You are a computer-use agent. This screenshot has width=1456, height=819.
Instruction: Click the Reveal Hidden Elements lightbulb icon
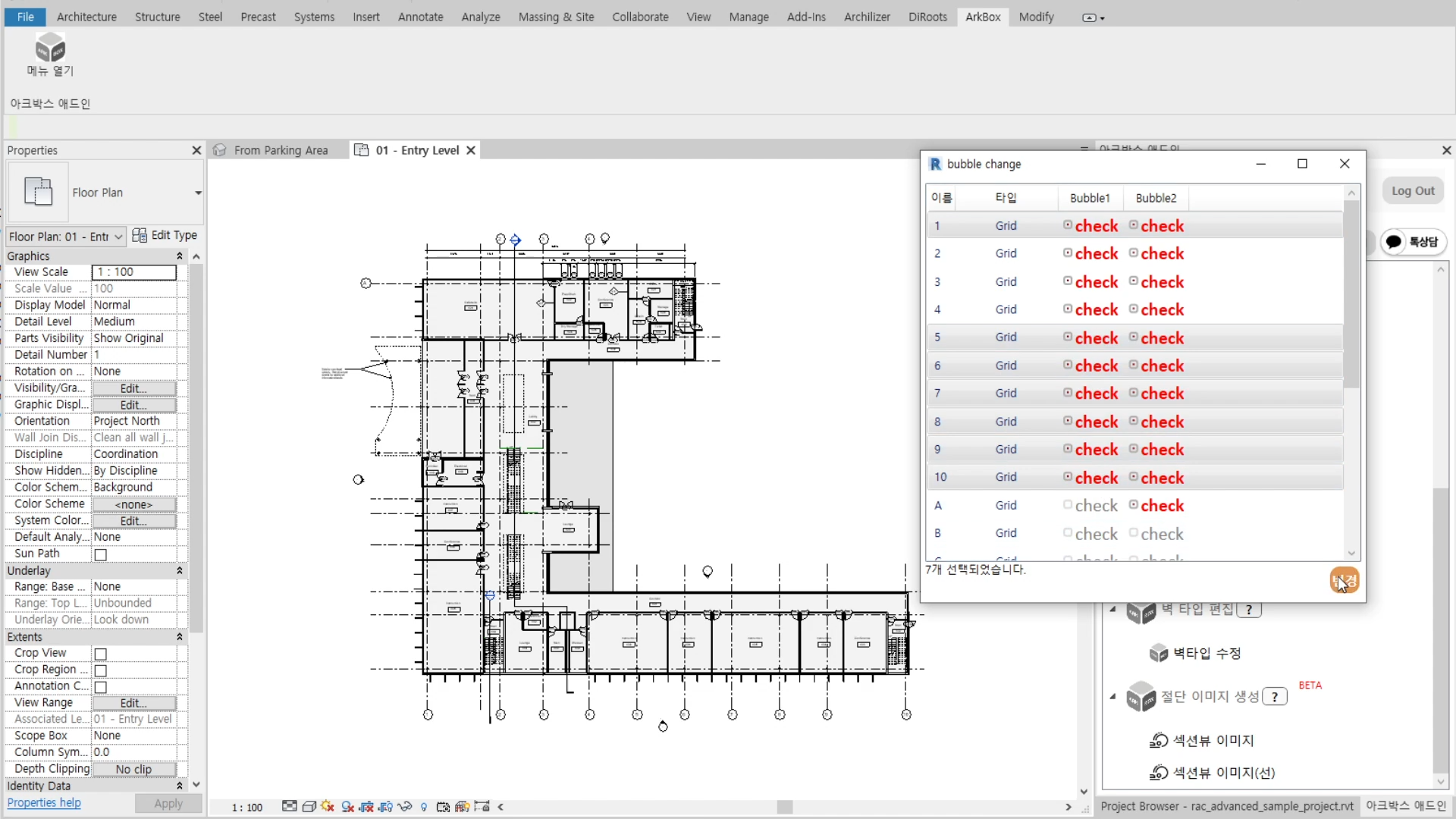click(424, 807)
